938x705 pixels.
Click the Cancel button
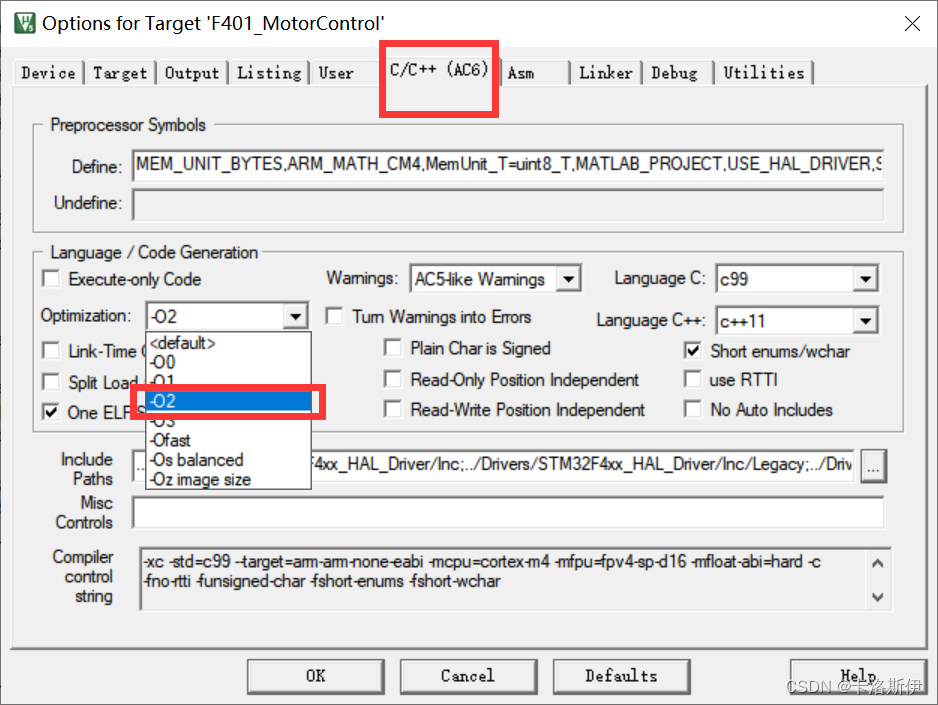pos(468,676)
